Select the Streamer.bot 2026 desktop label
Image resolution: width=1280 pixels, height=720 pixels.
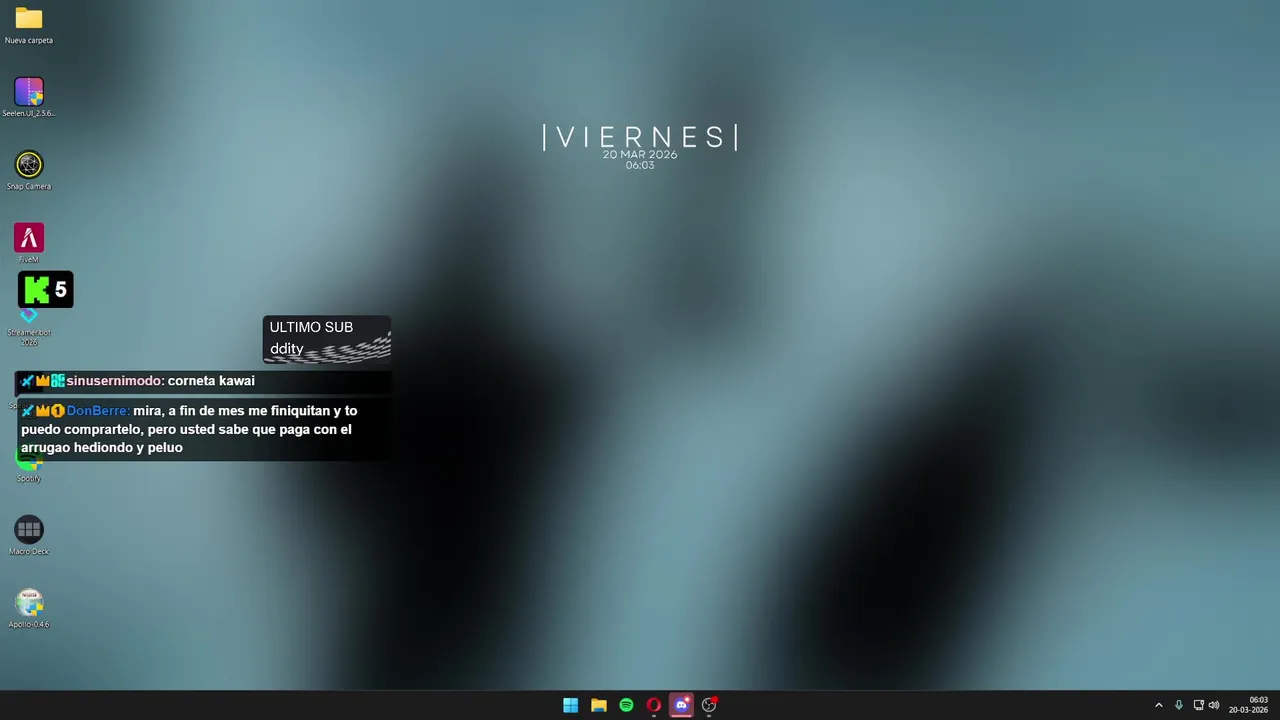tap(29, 337)
